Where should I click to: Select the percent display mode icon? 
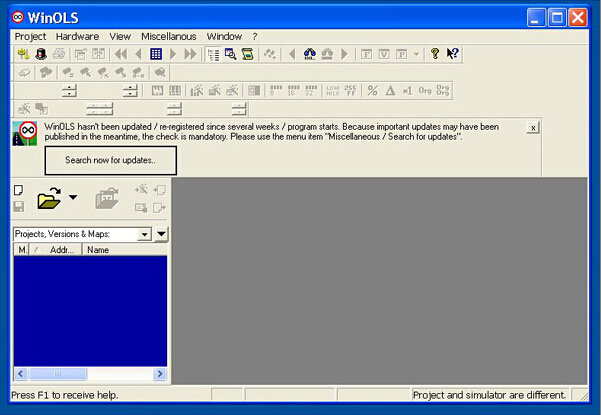click(373, 90)
